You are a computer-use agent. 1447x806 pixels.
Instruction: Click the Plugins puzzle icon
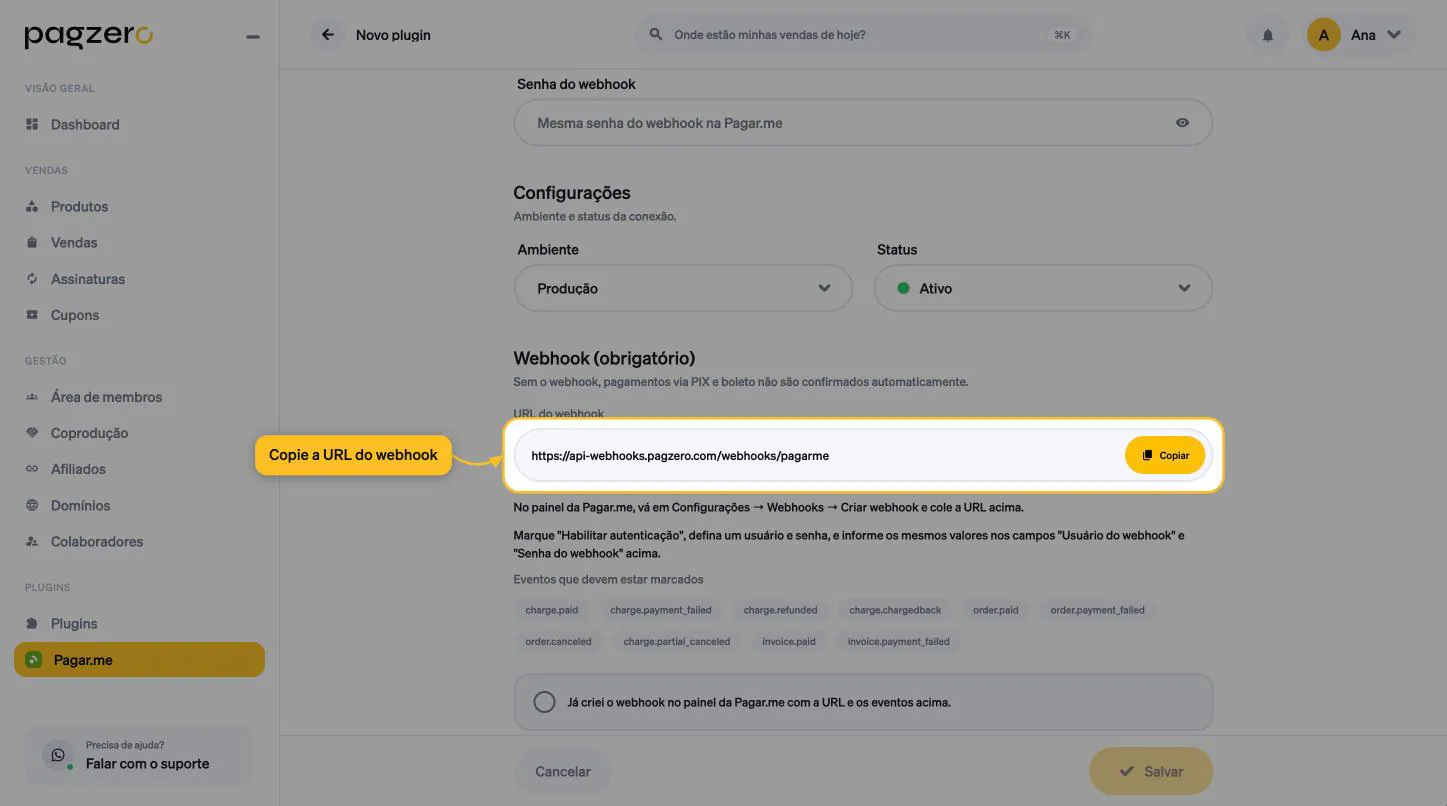[x=32, y=623]
